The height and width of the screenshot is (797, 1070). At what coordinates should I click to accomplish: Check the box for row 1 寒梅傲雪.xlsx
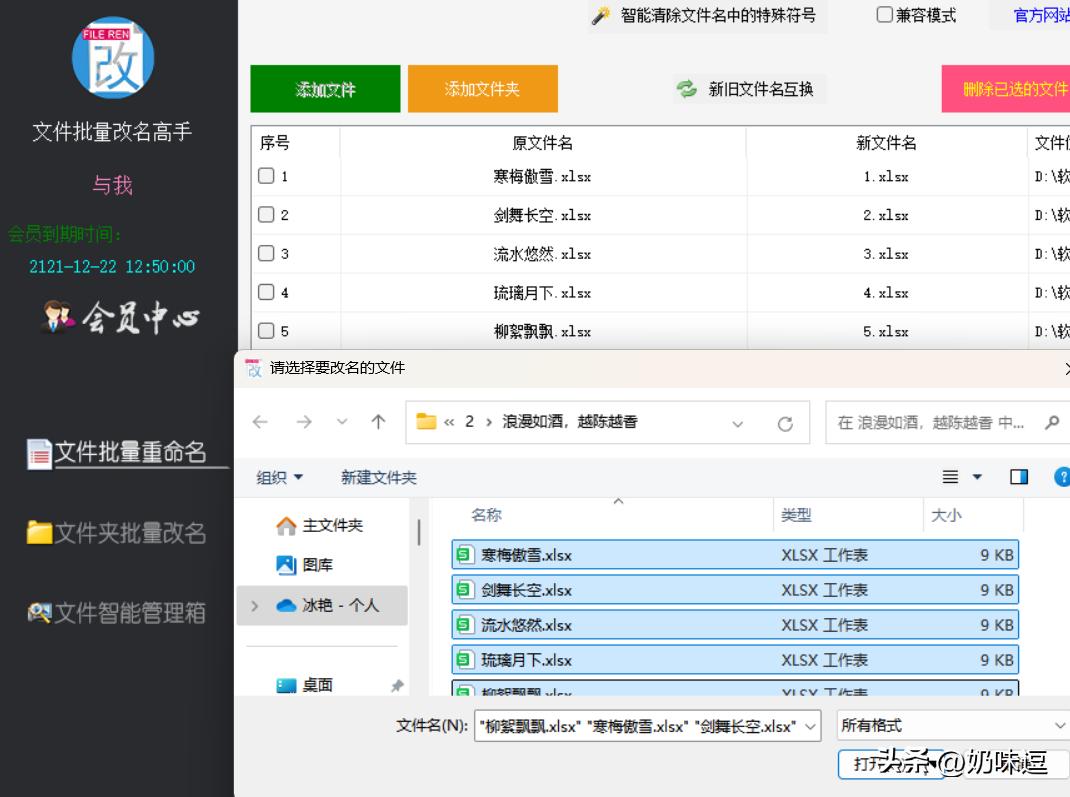(266, 176)
